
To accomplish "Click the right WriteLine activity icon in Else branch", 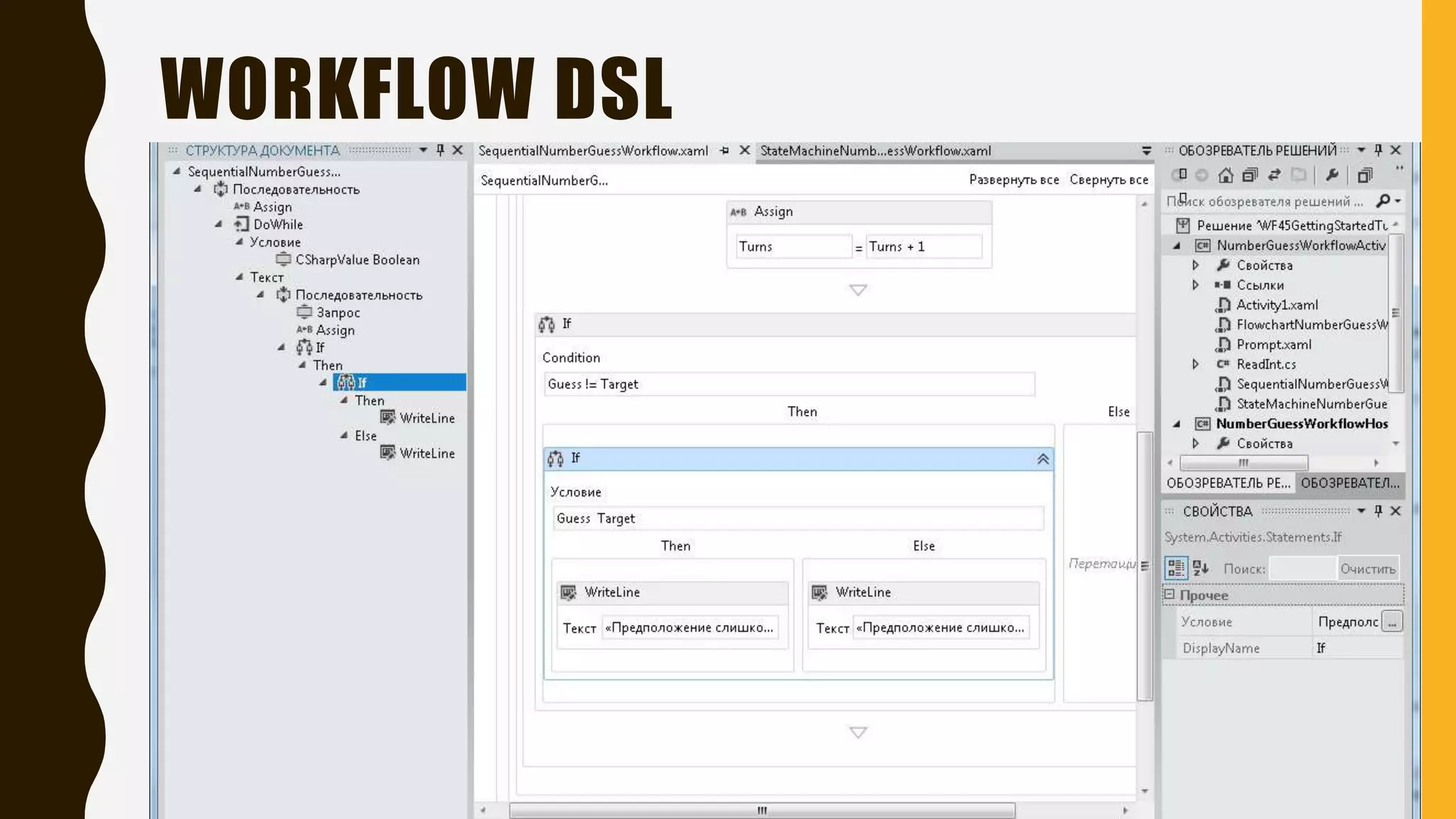I will click(820, 592).
